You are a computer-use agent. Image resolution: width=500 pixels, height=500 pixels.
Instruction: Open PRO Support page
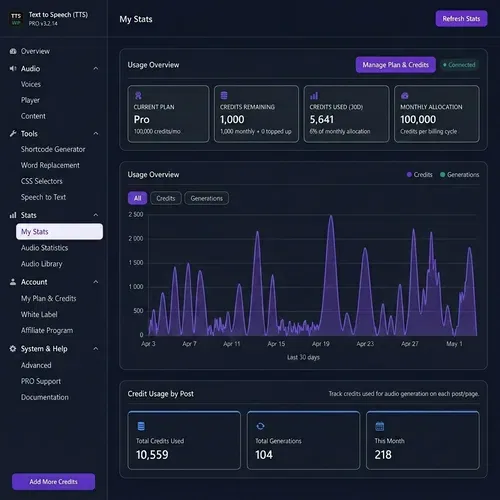[x=41, y=381]
